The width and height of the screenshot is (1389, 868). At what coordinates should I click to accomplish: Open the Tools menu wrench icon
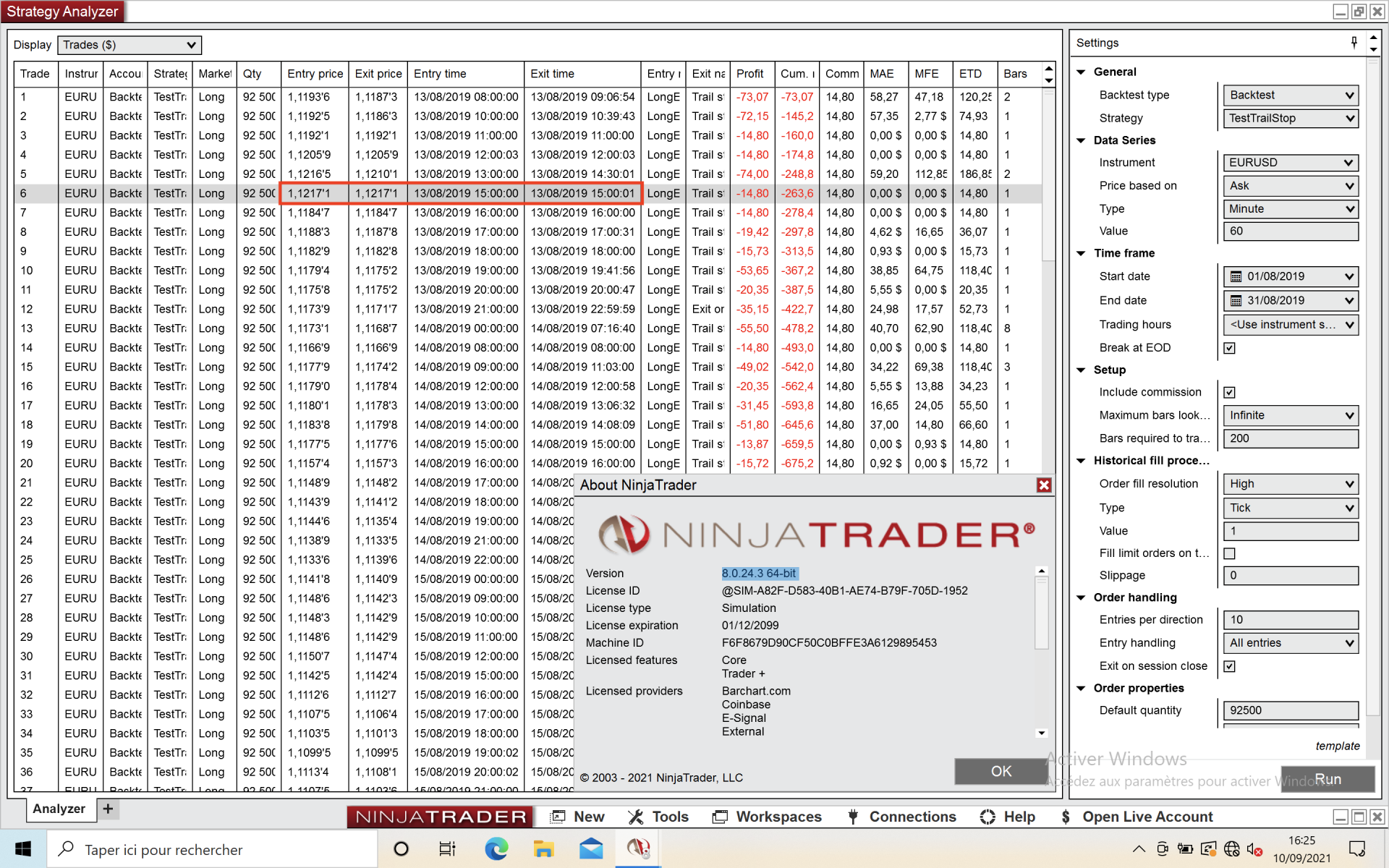tap(636, 817)
